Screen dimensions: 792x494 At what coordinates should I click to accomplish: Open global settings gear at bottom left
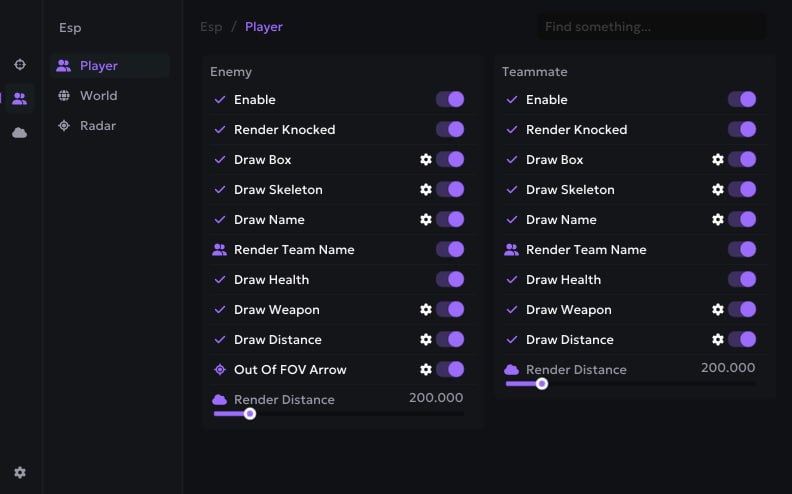click(20, 472)
